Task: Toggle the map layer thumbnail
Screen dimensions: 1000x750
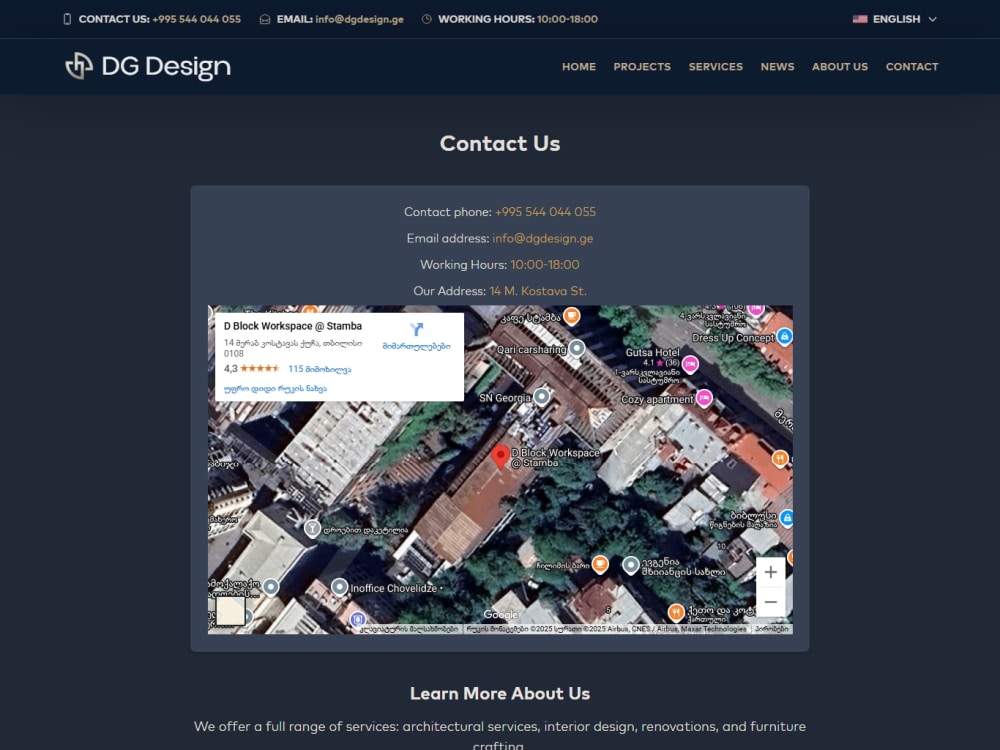Action: pos(230,611)
